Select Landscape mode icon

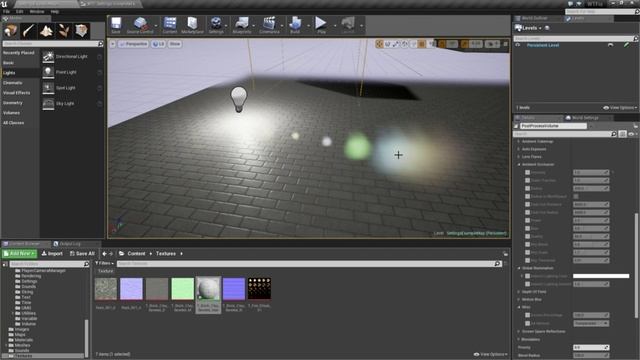46,31
